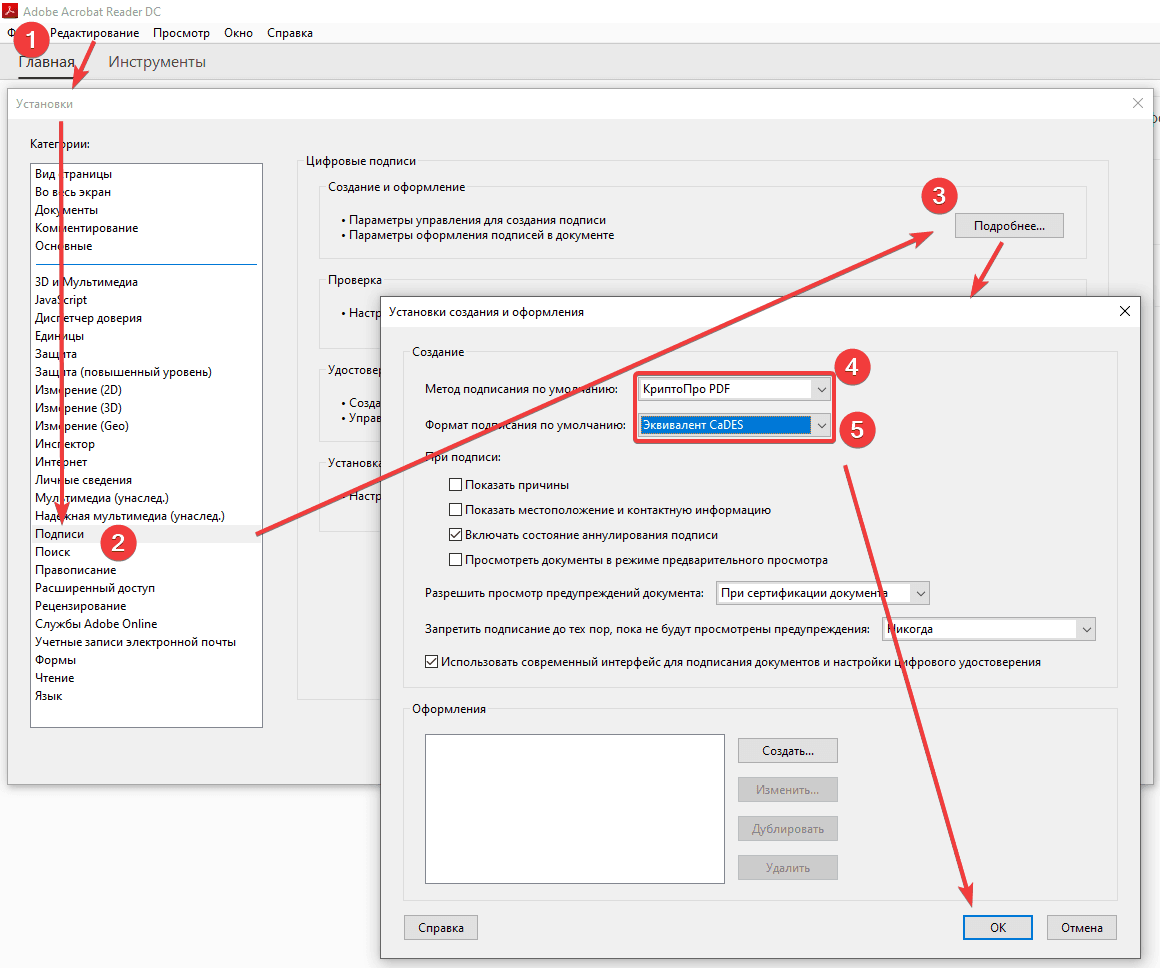The width and height of the screenshot is (1160, 968).
Task: Open the КриптоПро PDF signing method dropdown
Action: coord(821,389)
